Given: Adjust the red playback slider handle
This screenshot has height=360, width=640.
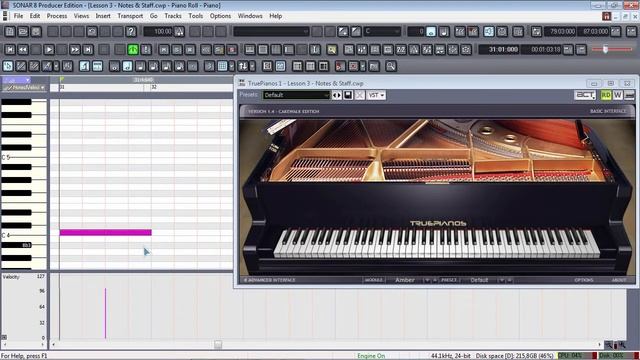Looking at the screenshot, I should 605,49.
